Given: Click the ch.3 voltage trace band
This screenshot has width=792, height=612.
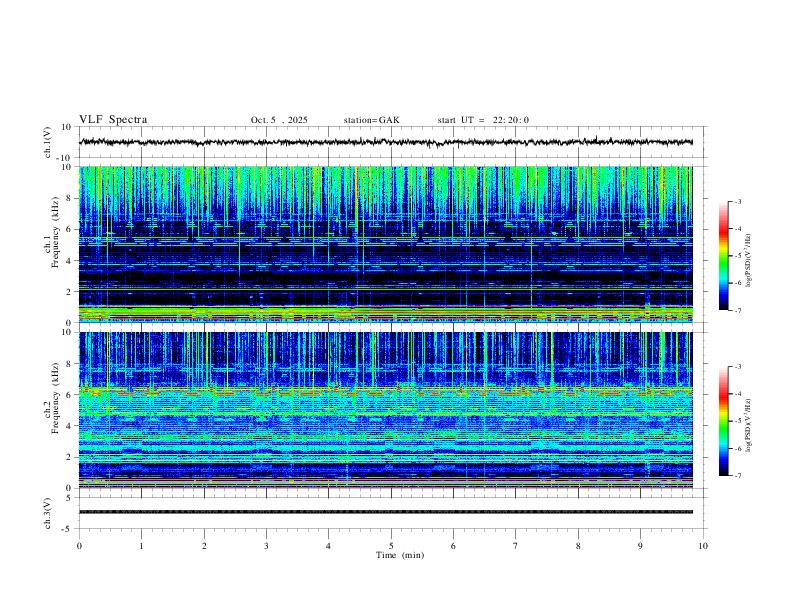Looking at the screenshot, I should tap(386, 512).
